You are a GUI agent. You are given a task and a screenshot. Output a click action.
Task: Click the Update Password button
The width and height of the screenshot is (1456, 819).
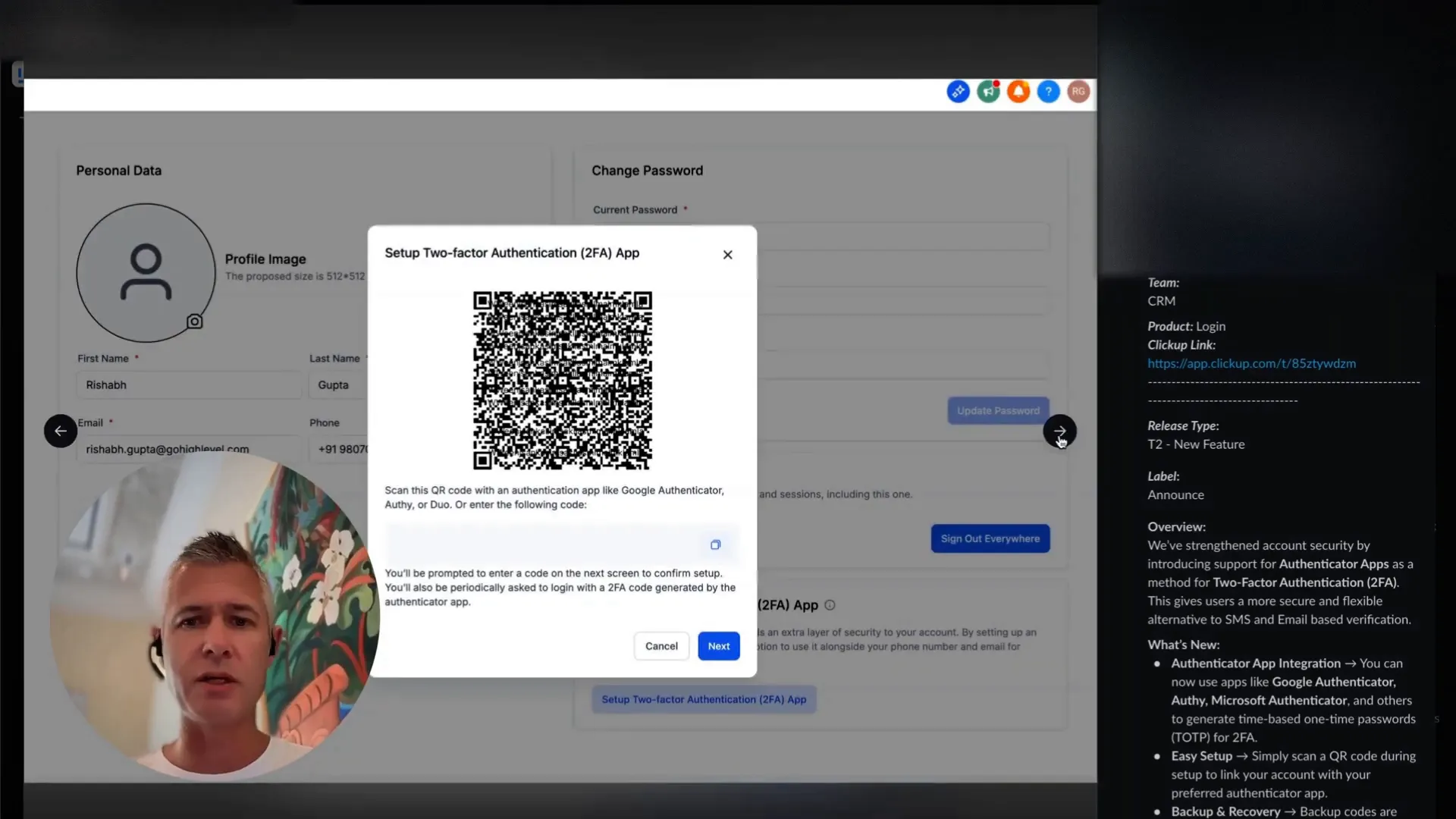coord(998,410)
